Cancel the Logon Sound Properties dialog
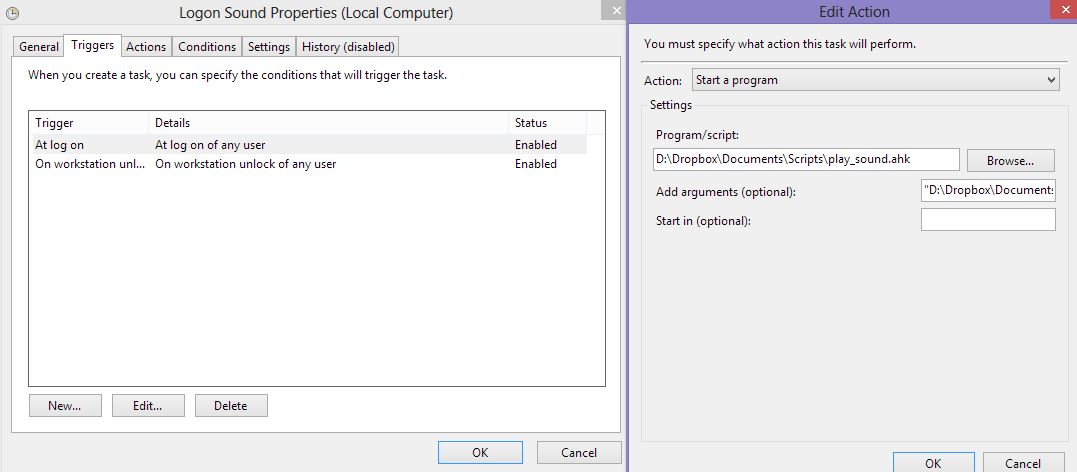Image resolution: width=1077 pixels, height=472 pixels. 579,453
